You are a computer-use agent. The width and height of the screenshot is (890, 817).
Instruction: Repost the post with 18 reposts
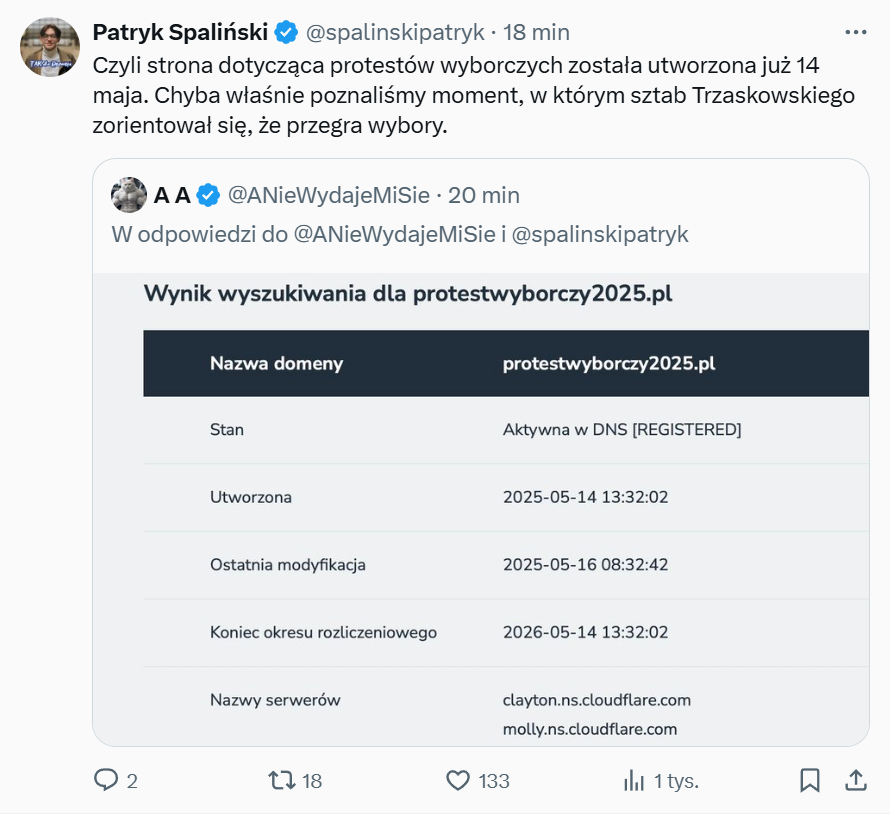tap(283, 780)
